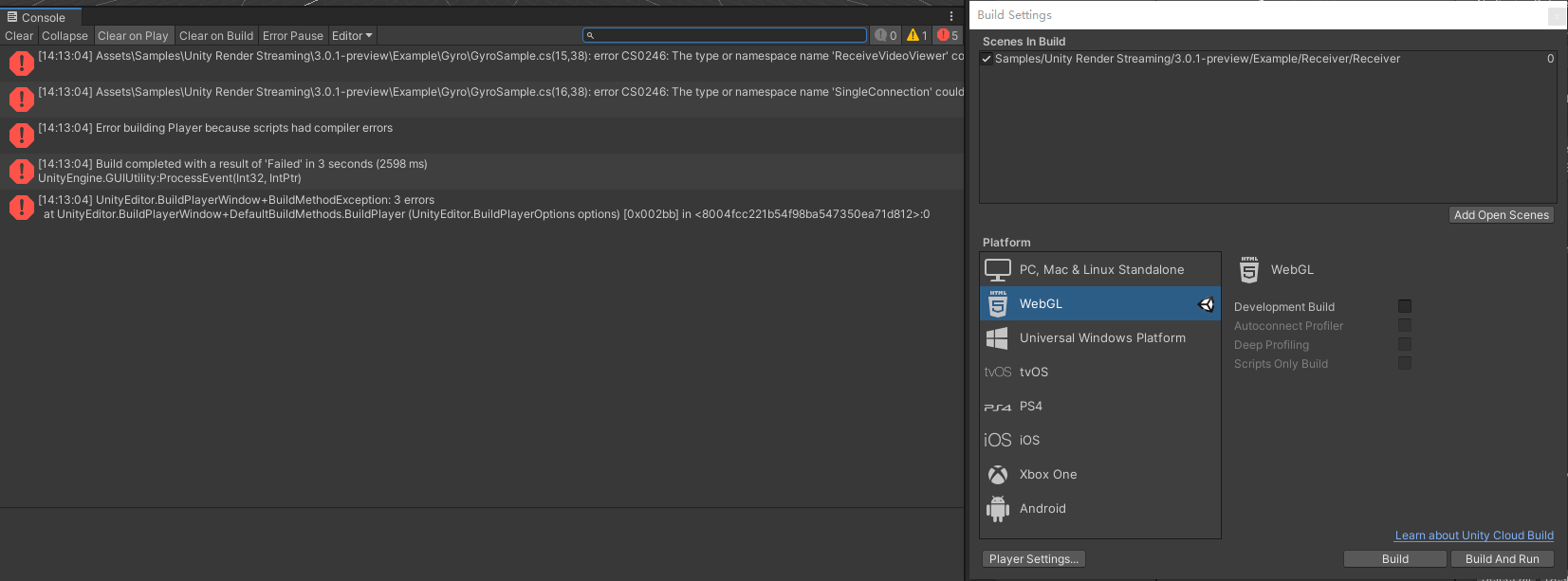The width and height of the screenshot is (1568, 581).
Task: Click the large iOS logo icon
Action: click(998, 440)
